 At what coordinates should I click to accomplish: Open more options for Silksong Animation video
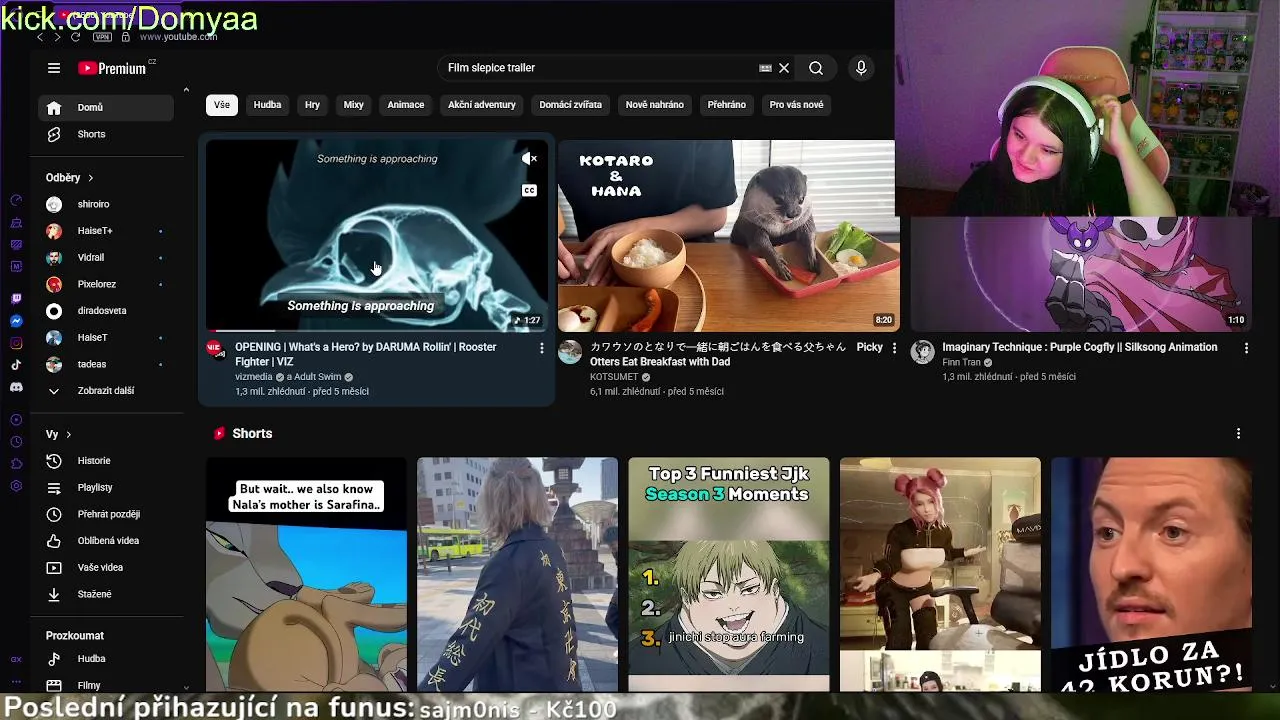pos(1246,348)
